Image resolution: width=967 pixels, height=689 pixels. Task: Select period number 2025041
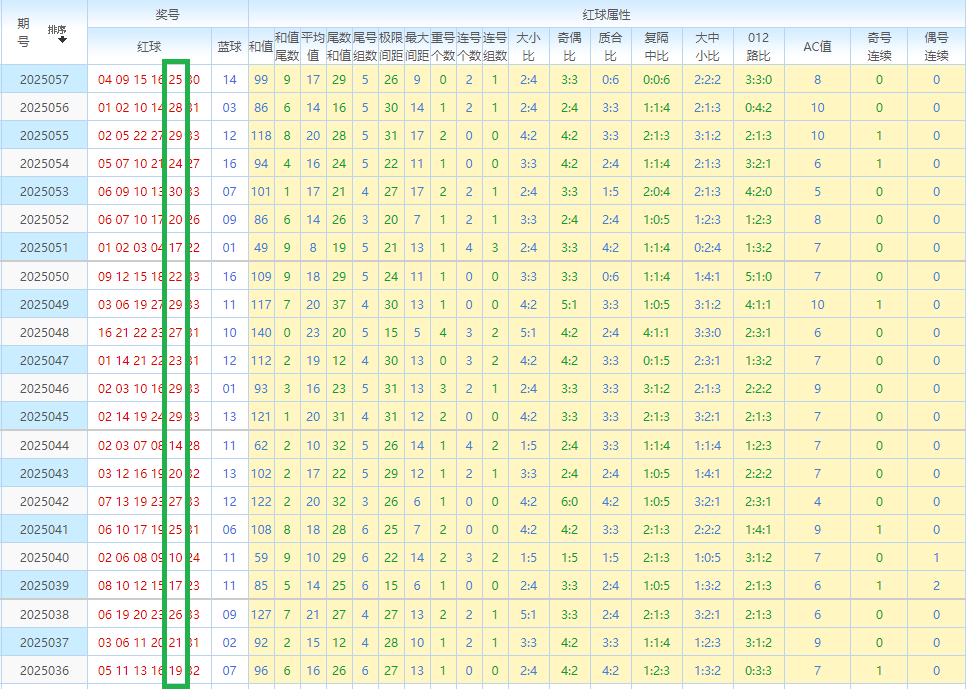pos(44,530)
